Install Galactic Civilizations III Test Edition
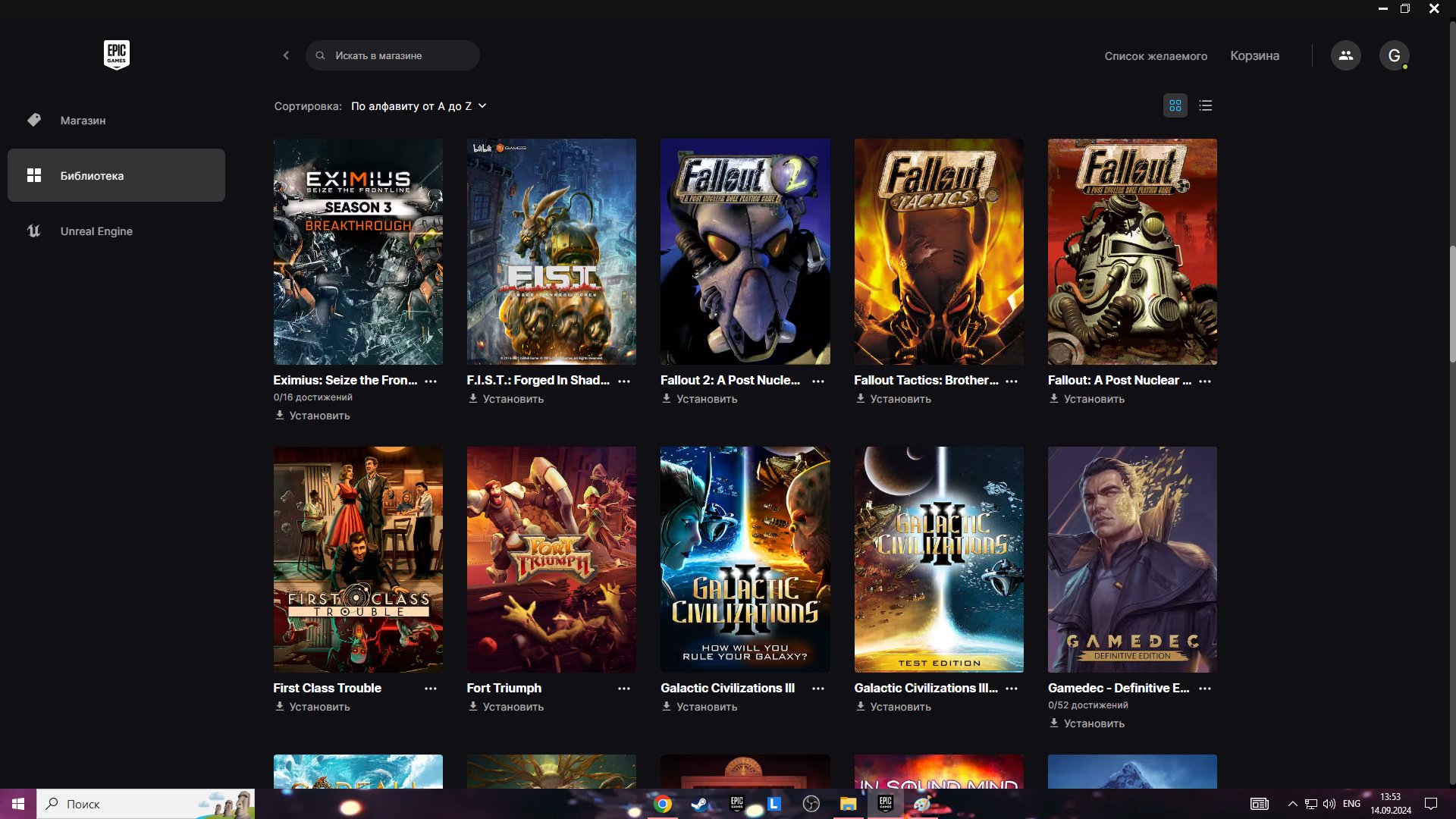Screen dimensions: 1456x819 [x=893, y=707]
